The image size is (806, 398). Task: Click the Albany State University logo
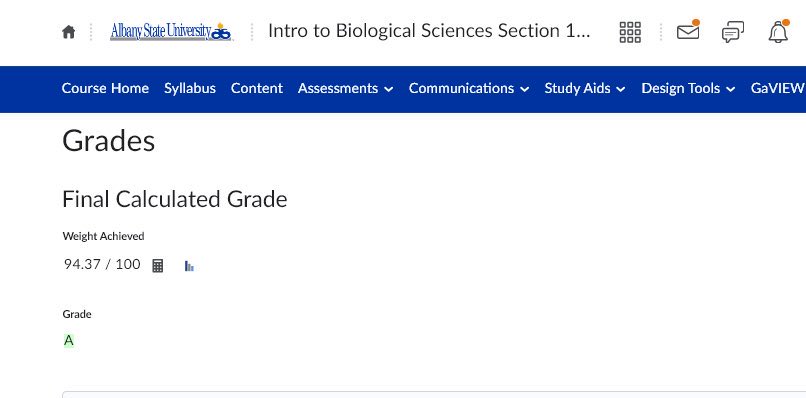pos(171,32)
